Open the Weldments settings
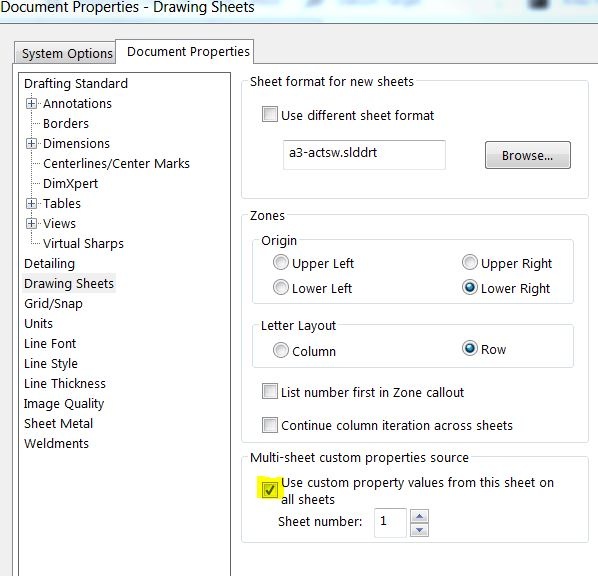The width and height of the screenshot is (598, 576). click(x=56, y=444)
